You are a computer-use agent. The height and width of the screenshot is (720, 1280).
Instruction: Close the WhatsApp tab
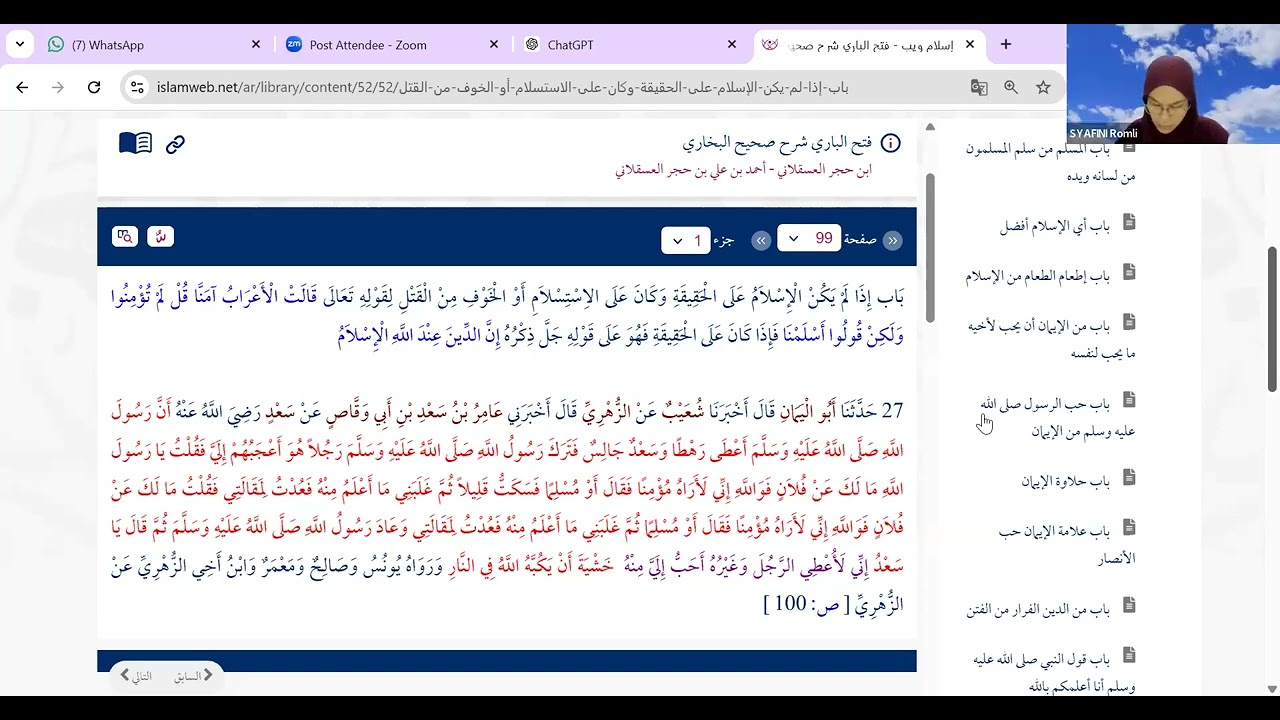[x=255, y=45]
